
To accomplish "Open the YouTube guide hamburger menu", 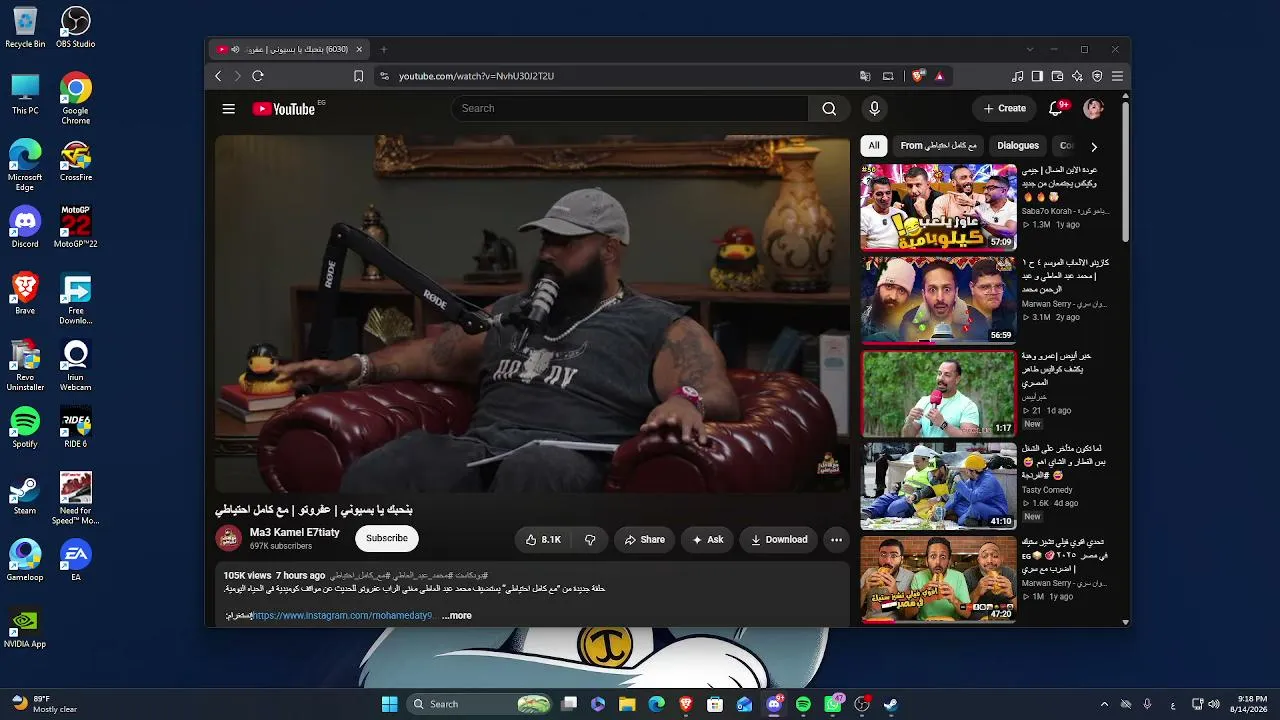I will tap(229, 109).
